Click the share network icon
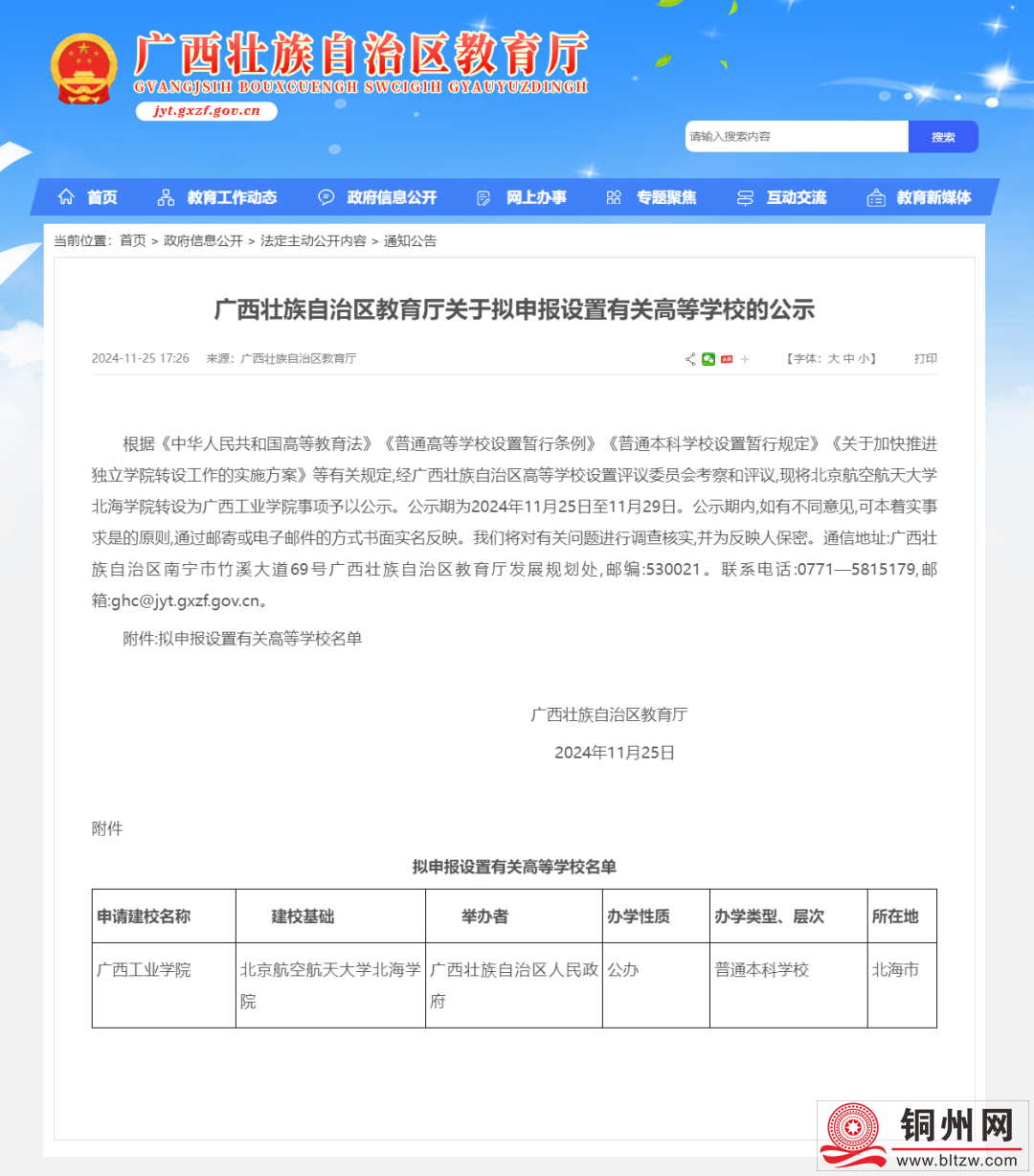 (690, 359)
